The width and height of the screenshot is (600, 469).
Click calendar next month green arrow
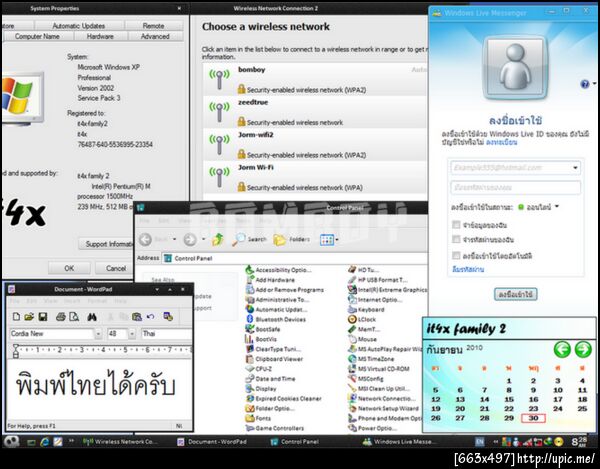point(583,349)
